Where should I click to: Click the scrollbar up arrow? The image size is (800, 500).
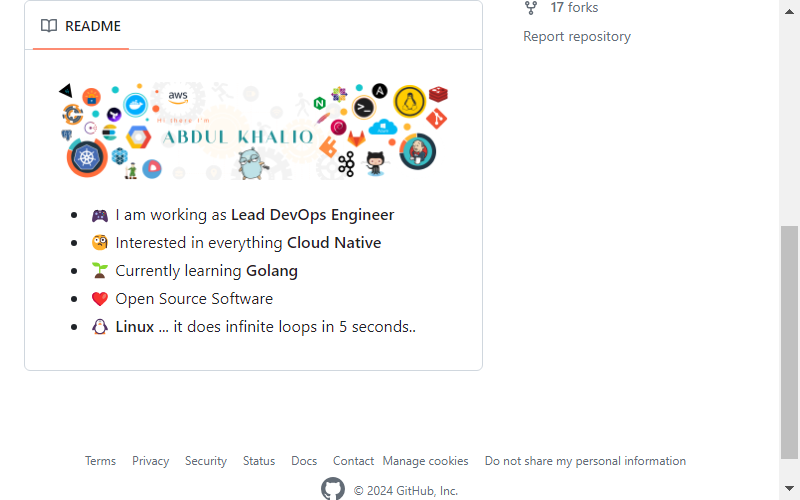click(789, 11)
